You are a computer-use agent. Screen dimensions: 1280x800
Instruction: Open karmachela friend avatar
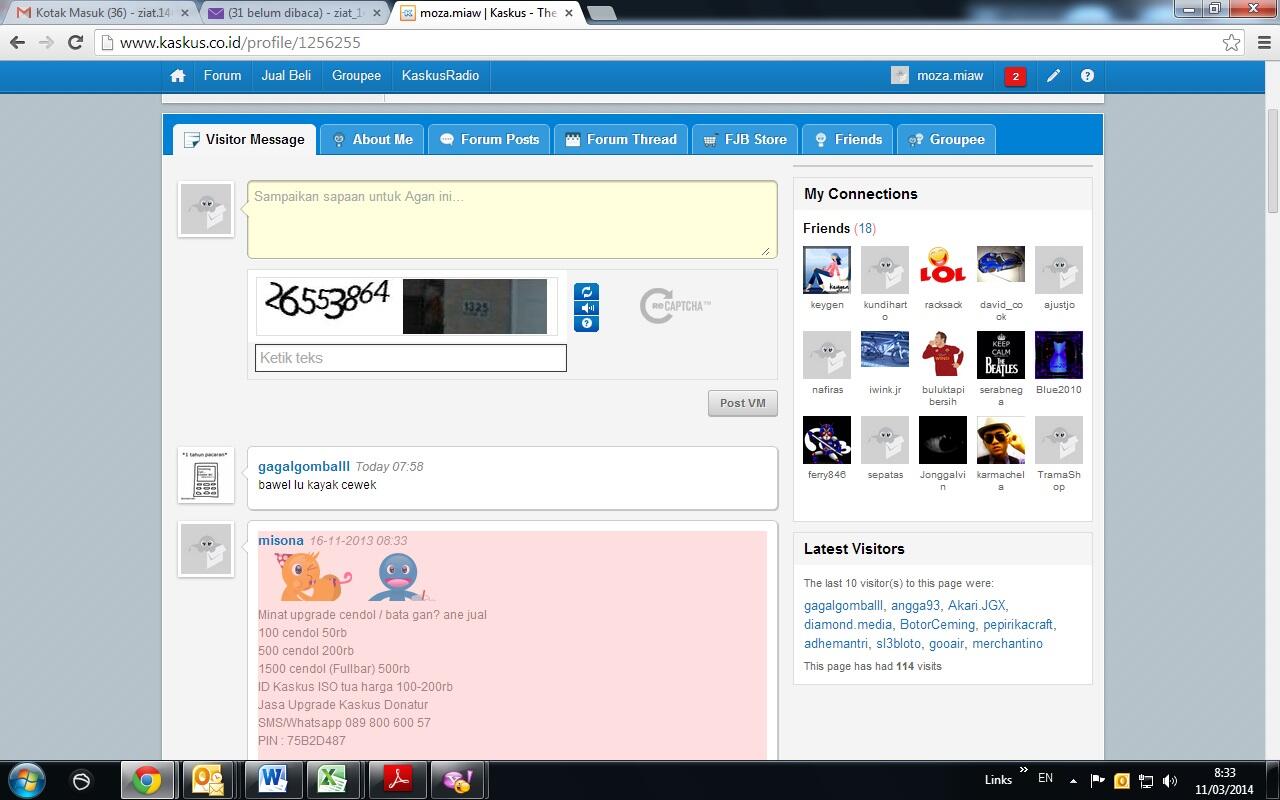click(1001, 440)
